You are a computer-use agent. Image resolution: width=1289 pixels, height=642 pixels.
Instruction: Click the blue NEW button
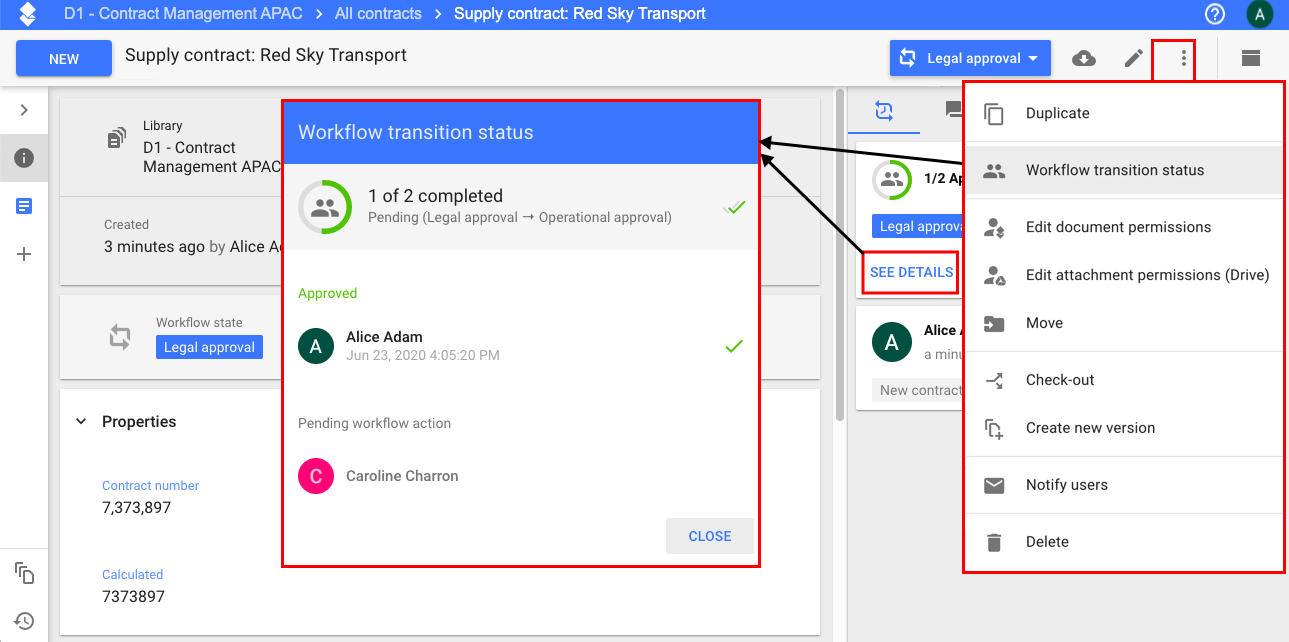(64, 59)
